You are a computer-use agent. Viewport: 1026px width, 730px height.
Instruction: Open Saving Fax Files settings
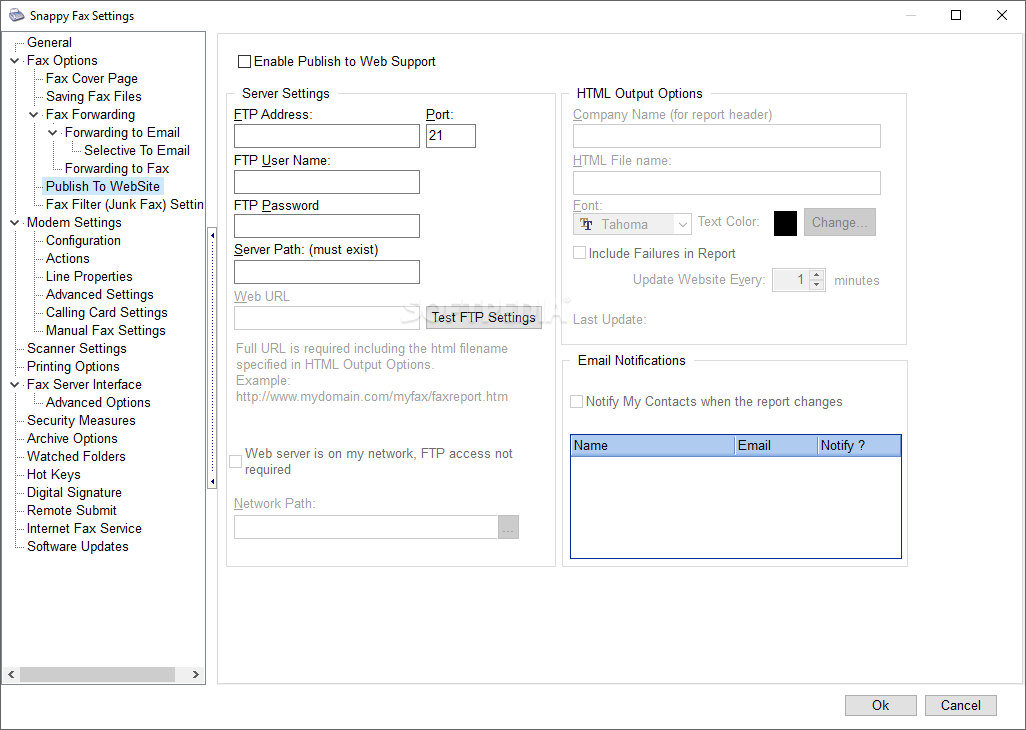click(x=94, y=96)
